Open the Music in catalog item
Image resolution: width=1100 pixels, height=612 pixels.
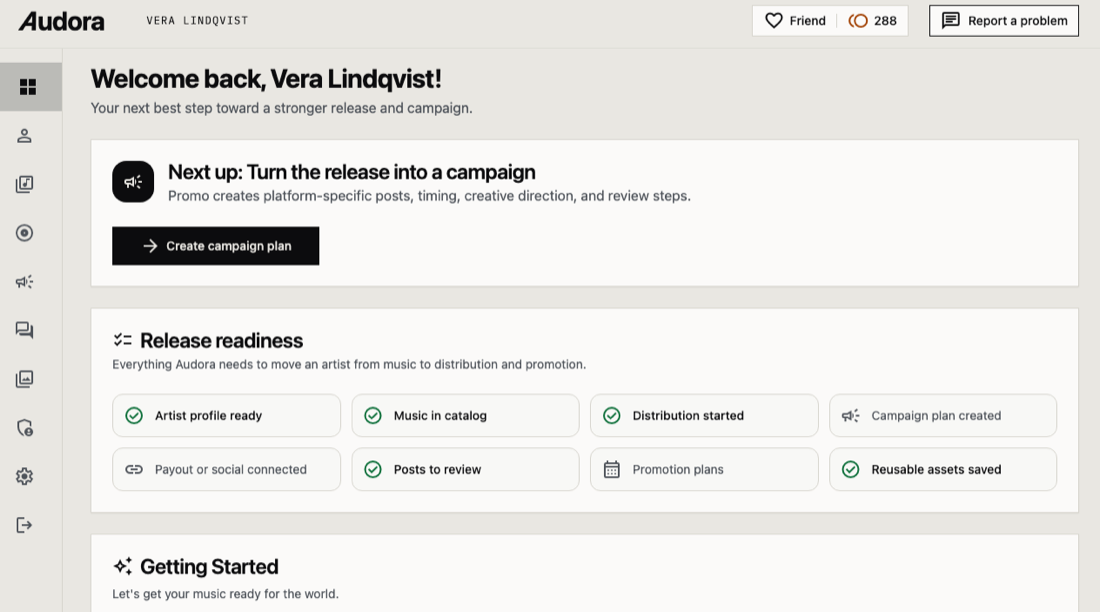465,415
